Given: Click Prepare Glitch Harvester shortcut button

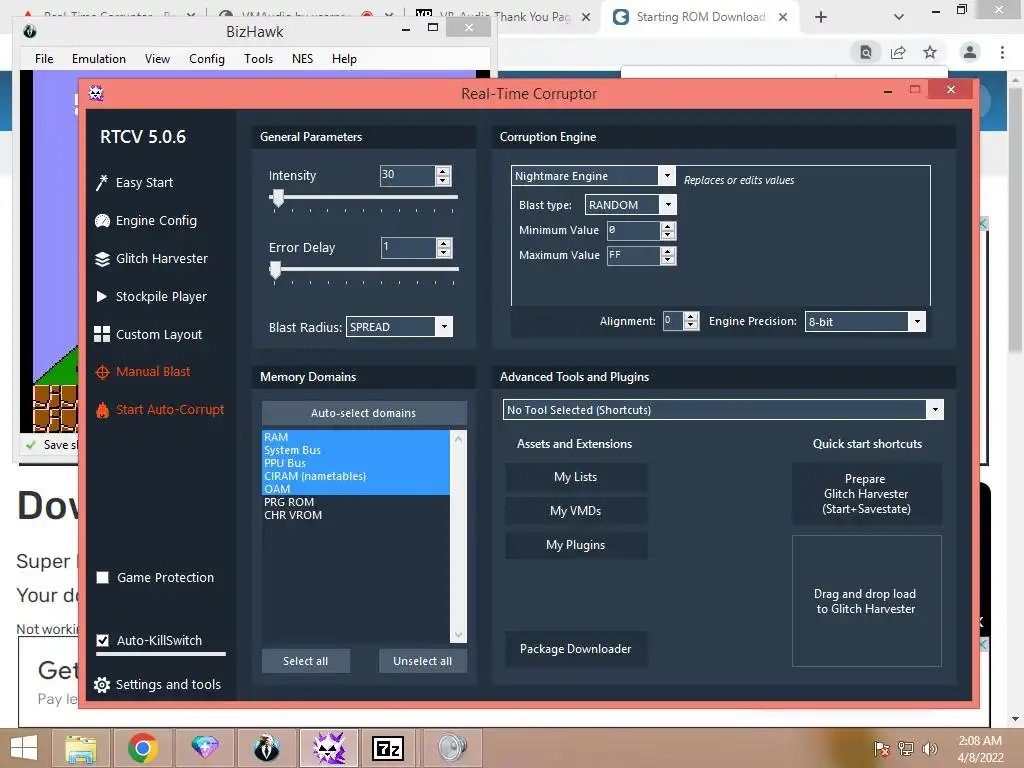Looking at the screenshot, I should [x=866, y=494].
